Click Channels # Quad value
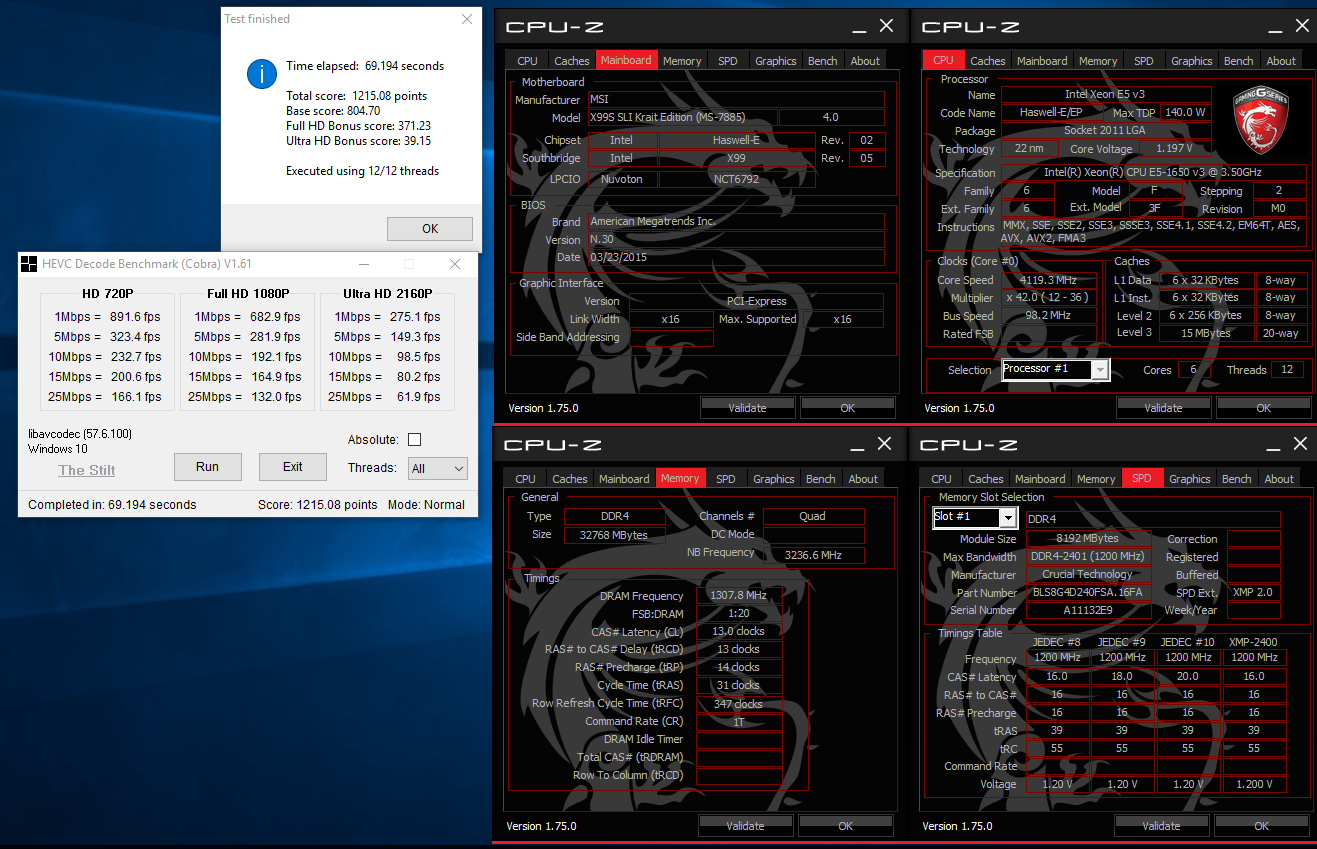1317x849 pixels. [814, 517]
